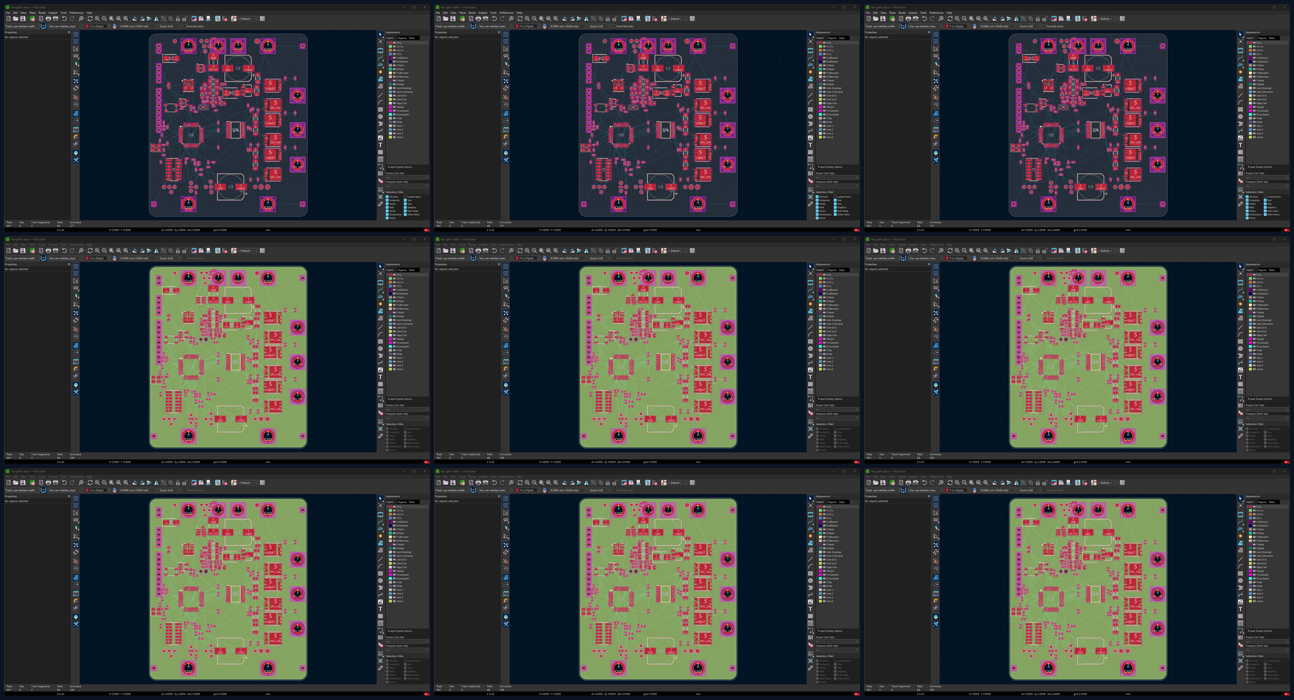Click Refresh view icon in top-left window toolbar
Screen dimensions: 1294x700
(90, 19)
